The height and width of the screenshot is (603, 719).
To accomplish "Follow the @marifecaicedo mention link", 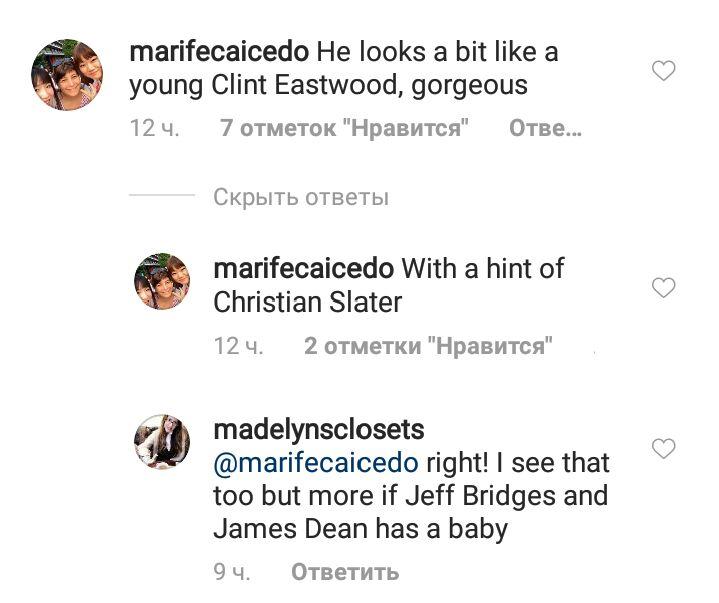I will 315,464.
